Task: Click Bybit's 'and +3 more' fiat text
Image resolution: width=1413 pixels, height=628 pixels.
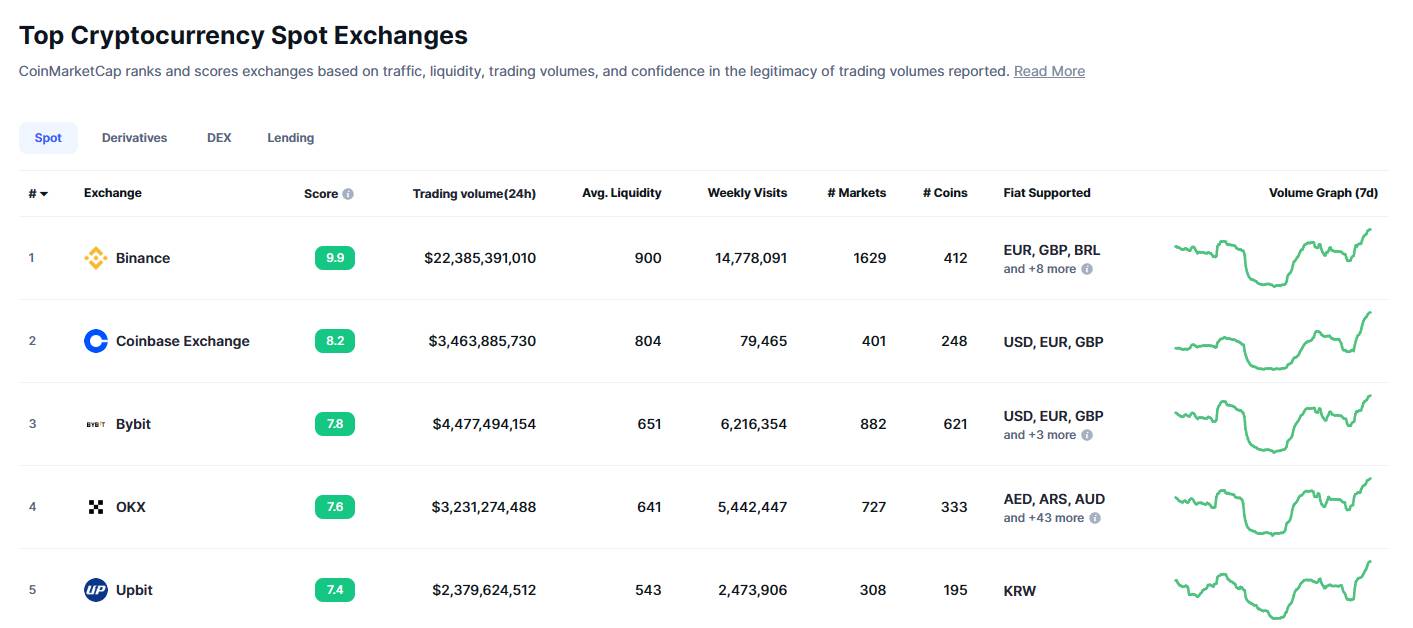Action: coord(1040,435)
